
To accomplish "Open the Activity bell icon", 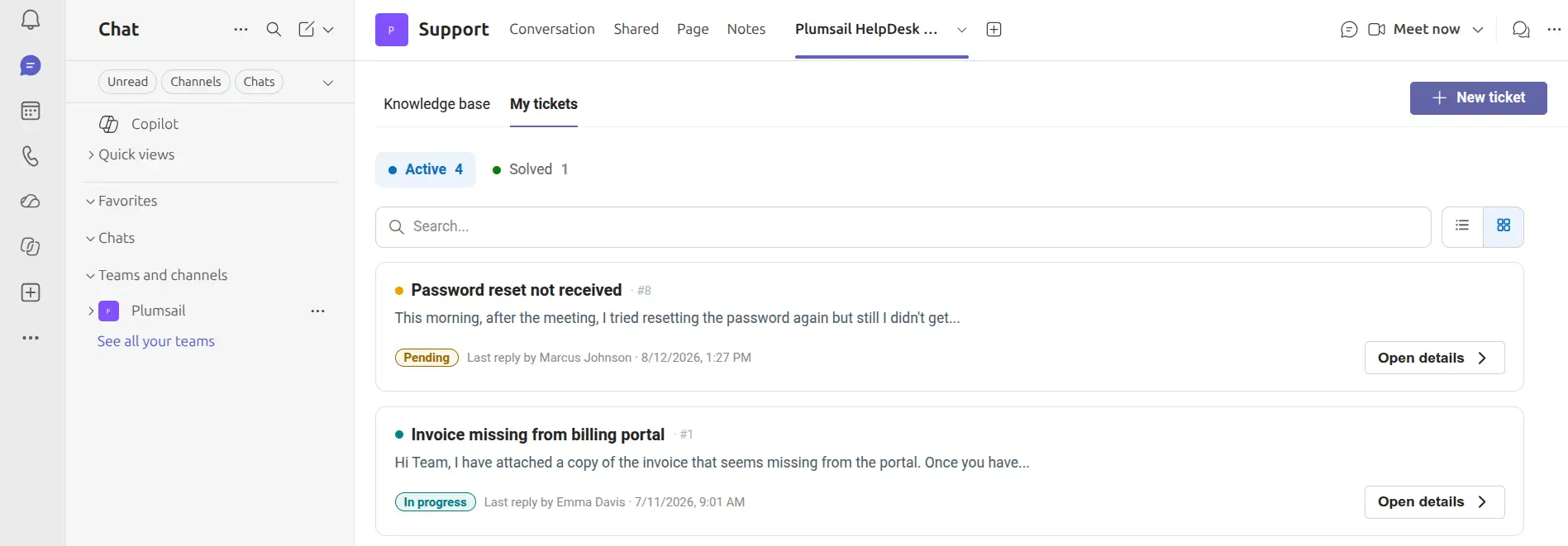I will click(31, 20).
